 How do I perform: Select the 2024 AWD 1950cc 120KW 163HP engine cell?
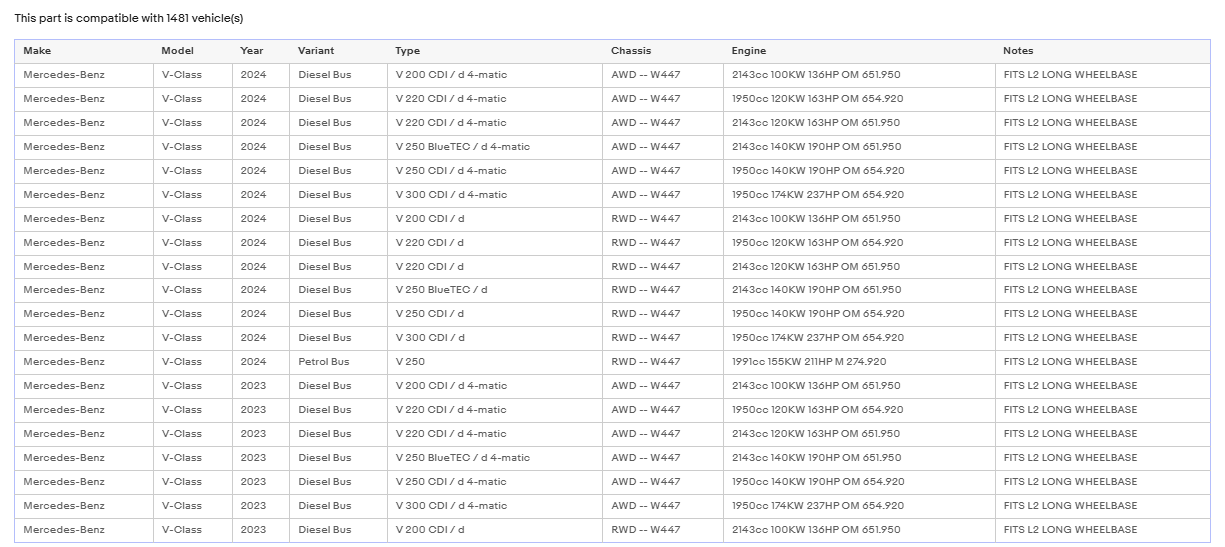click(x=859, y=99)
